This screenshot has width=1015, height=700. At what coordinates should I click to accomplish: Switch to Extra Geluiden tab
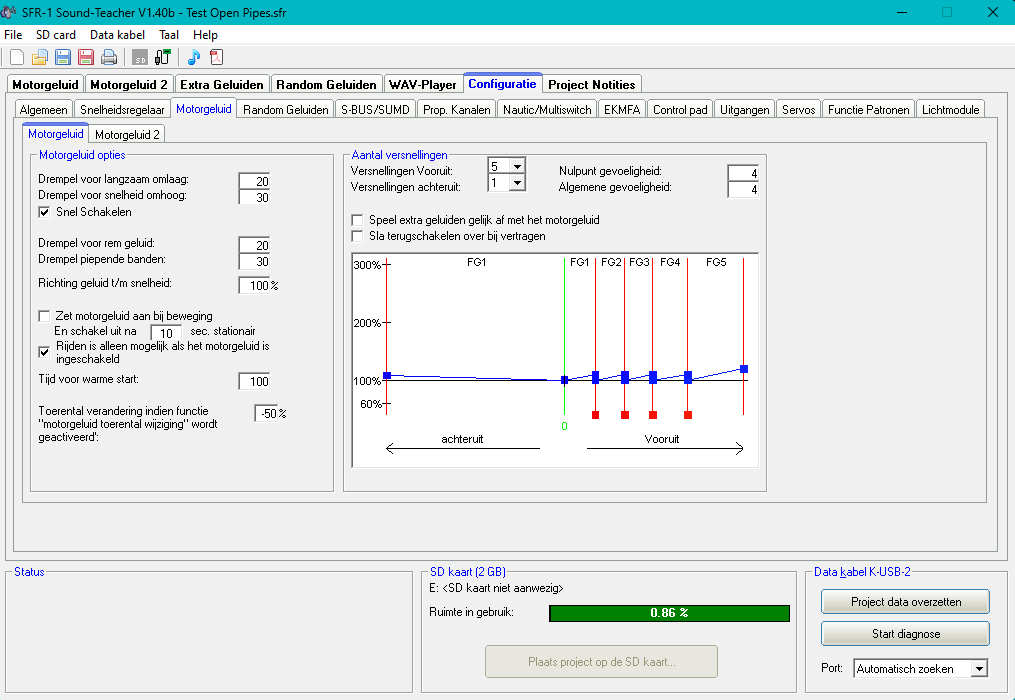[222, 85]
